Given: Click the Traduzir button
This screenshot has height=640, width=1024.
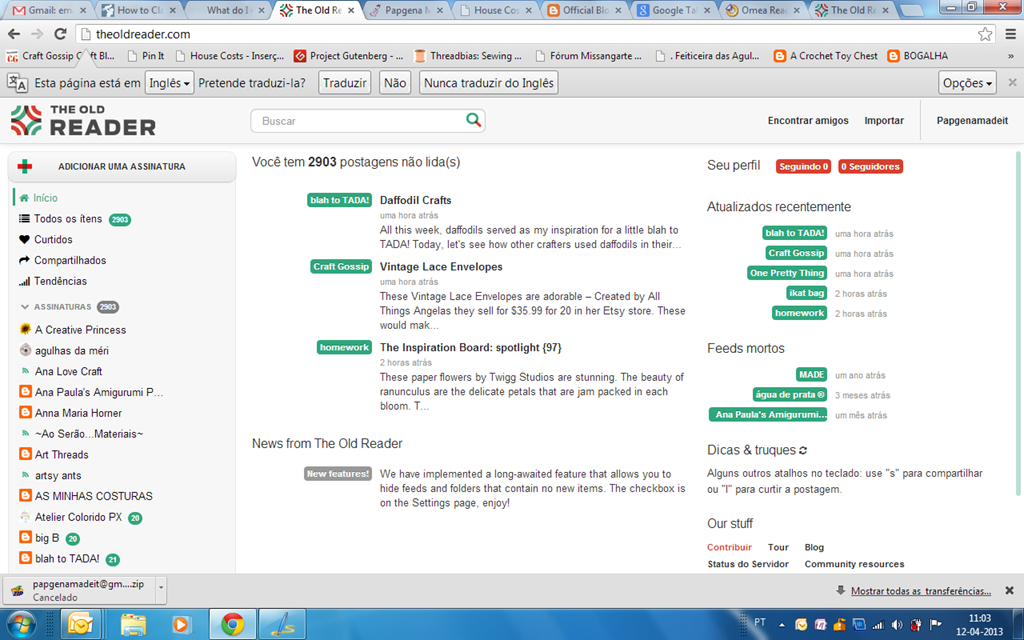Looking at the screenshot, I should [345, 83].
